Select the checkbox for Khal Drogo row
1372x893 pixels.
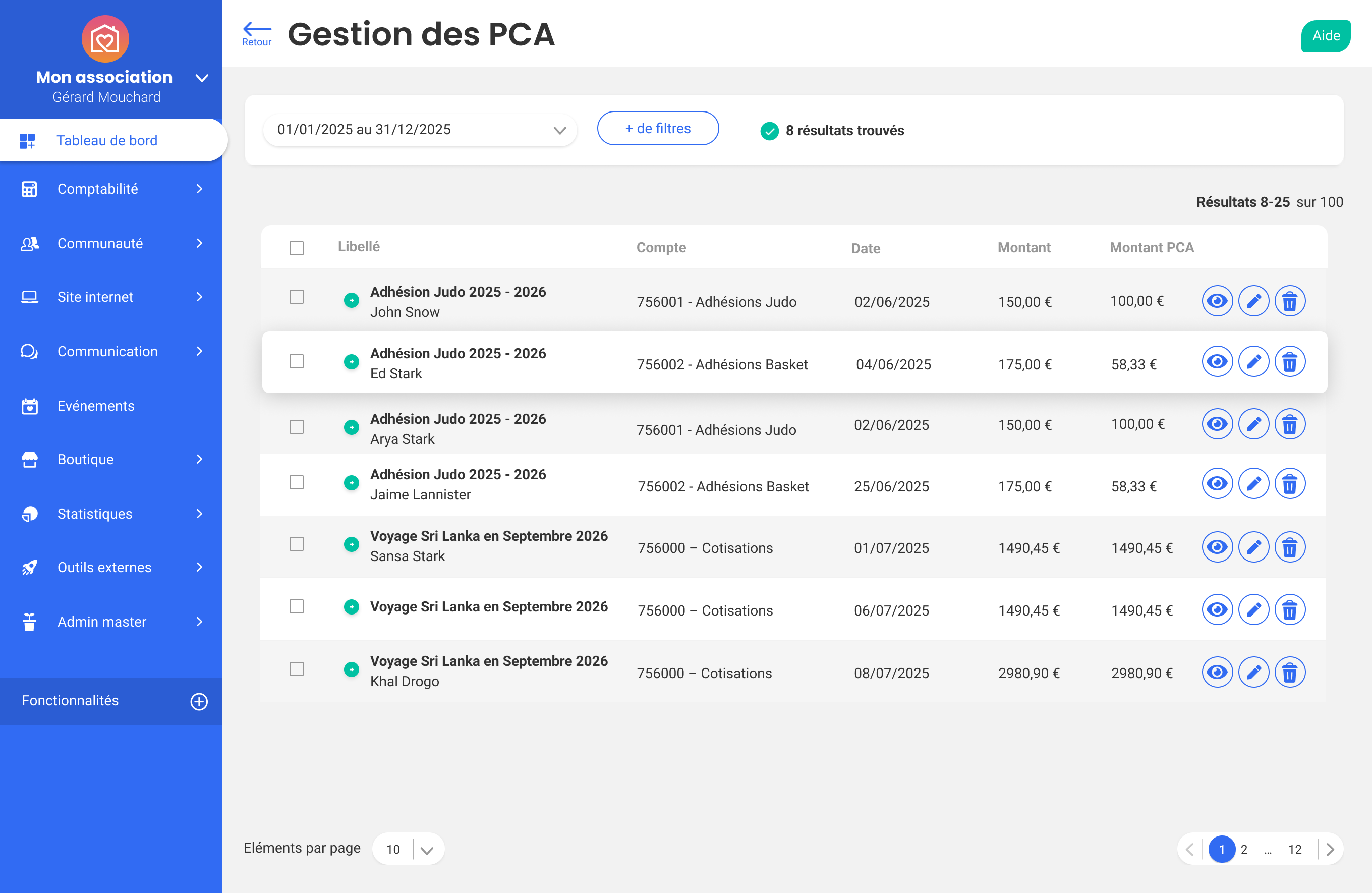tap(296, 669)
